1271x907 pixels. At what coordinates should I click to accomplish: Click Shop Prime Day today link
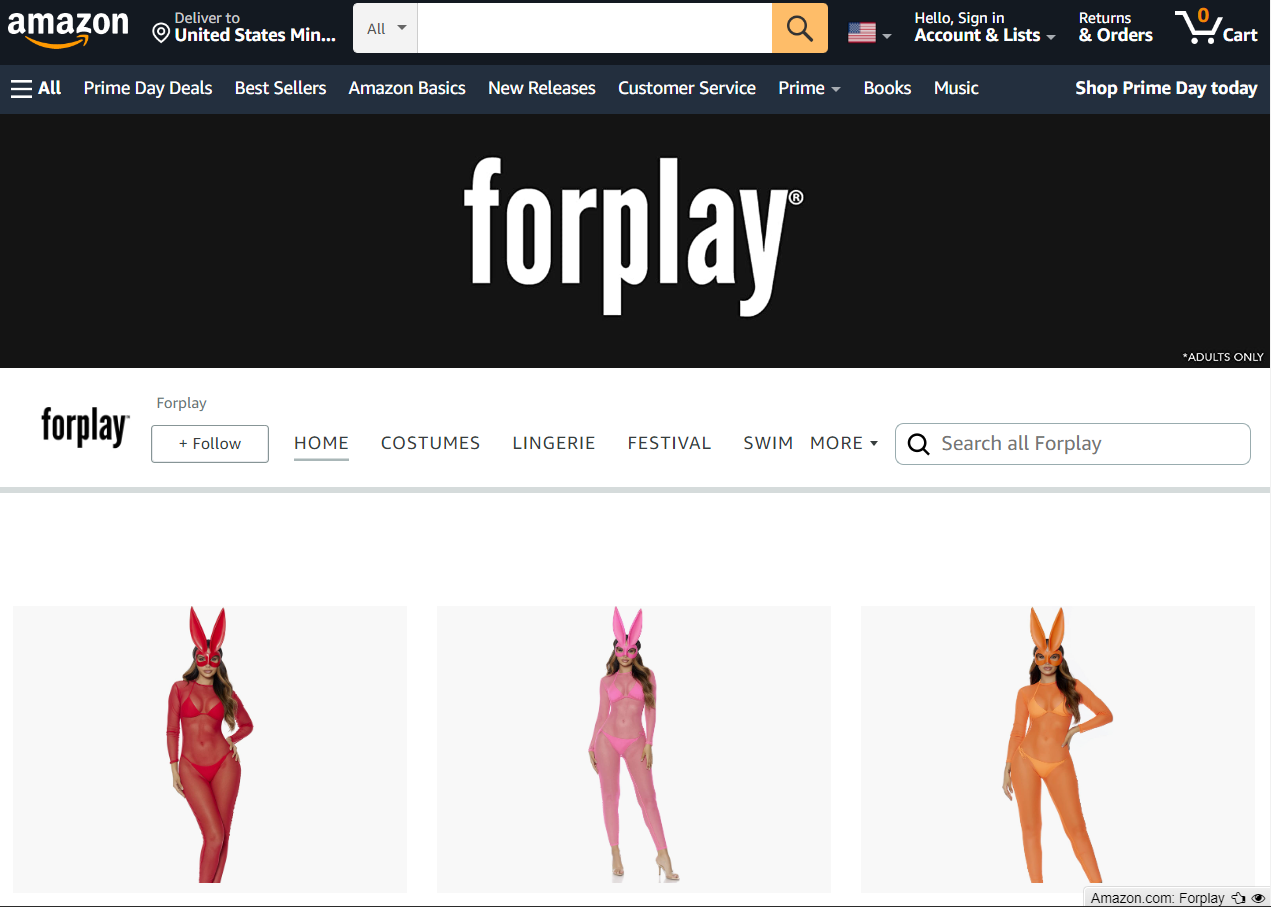click(x=1166, y=88)
